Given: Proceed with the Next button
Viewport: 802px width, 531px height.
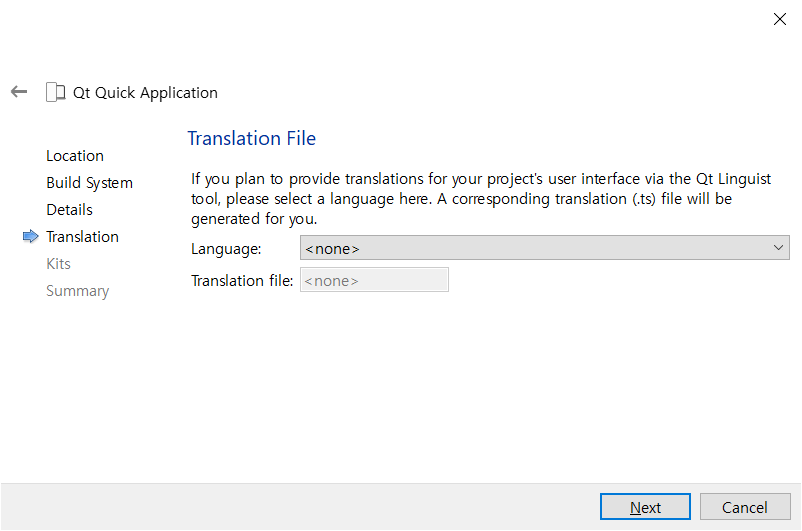Looking at the screenshot, I should pos(645,507).
